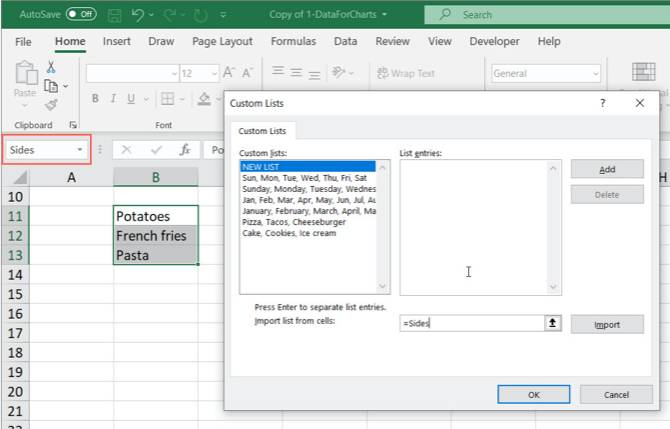Switch to the Page Layout tab
Screen dimensions: 670x429
222,42
